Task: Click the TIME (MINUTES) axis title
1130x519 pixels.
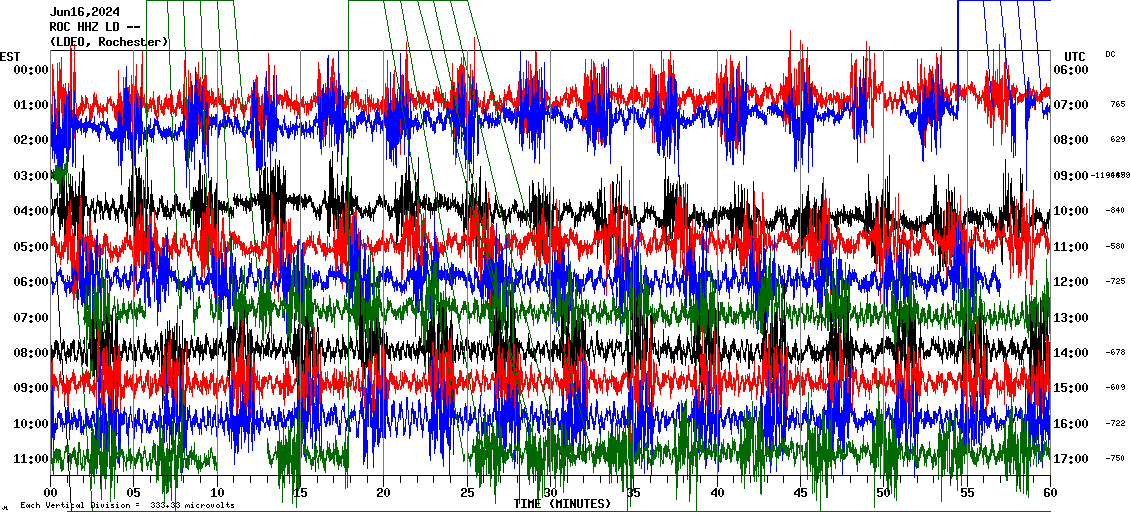Action: point(562,504)
